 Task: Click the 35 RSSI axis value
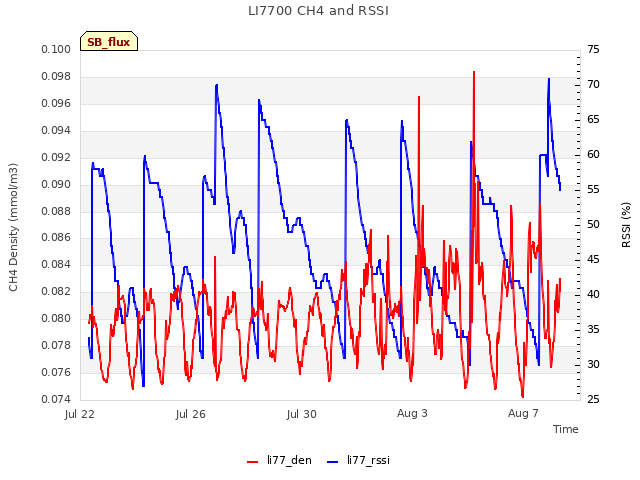click(x=593, y=329)
